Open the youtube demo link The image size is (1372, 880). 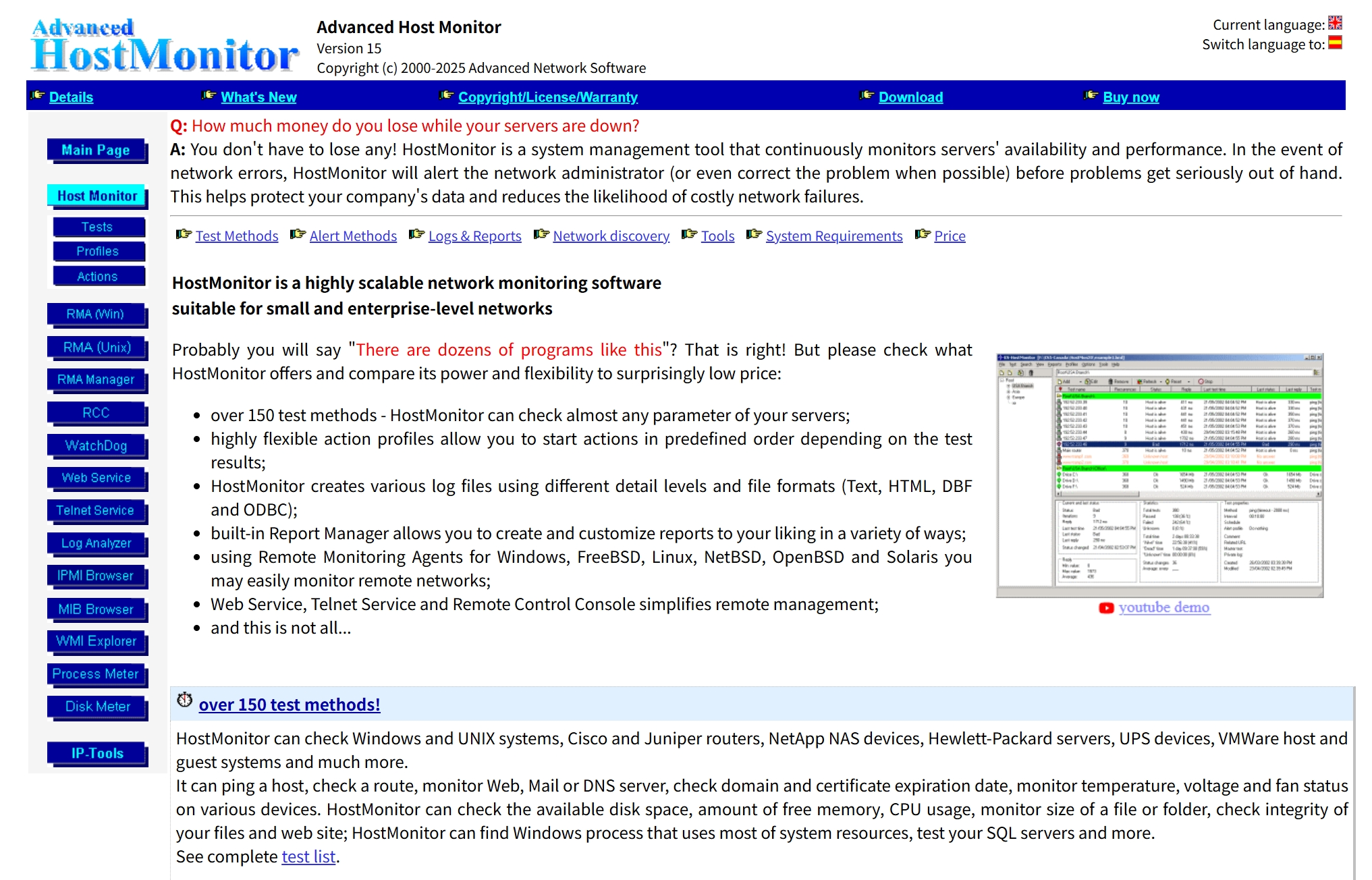tap(1163, 607)
